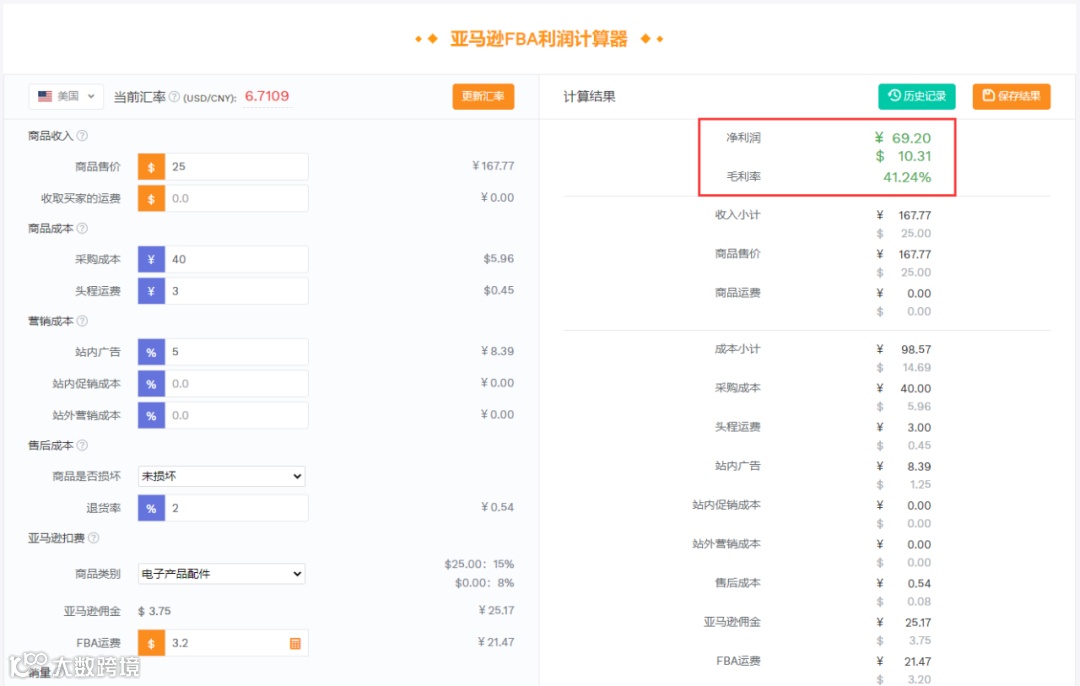1080x686 pixels.
Task: Click the 站内促销成本 input field
Action: click(x=236, y=384)
